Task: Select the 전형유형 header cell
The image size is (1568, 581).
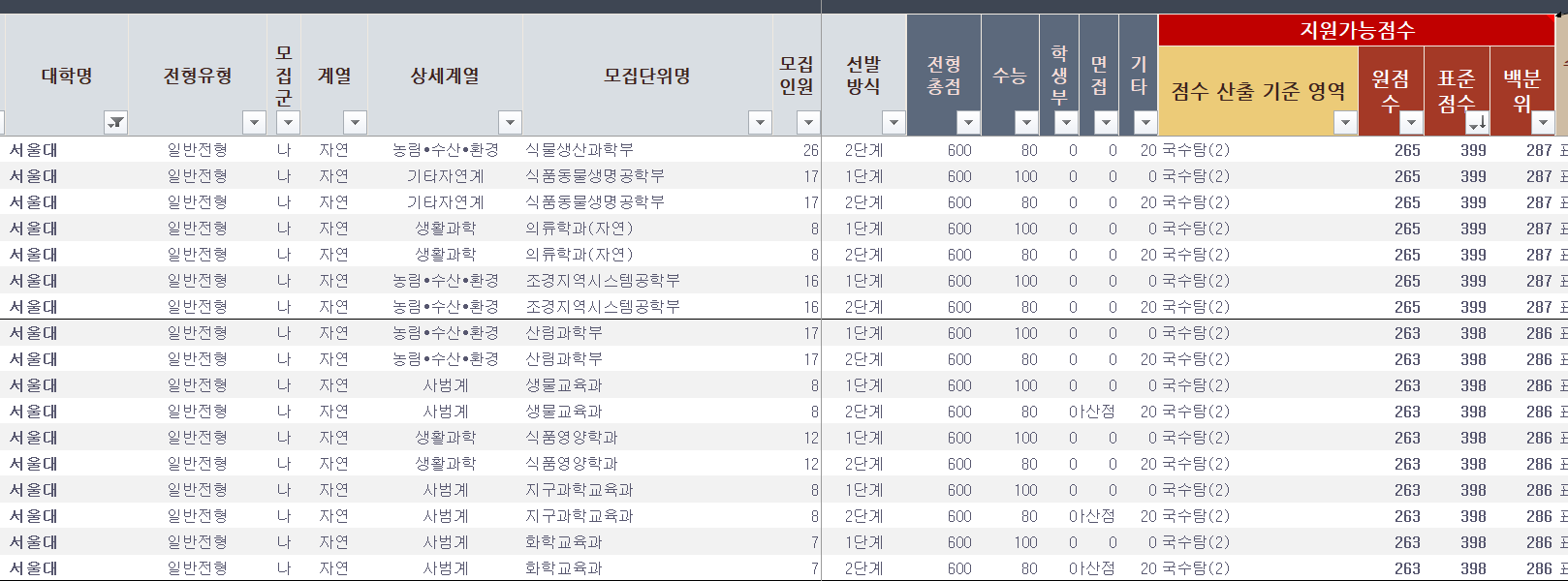Action: click(198, 76)
